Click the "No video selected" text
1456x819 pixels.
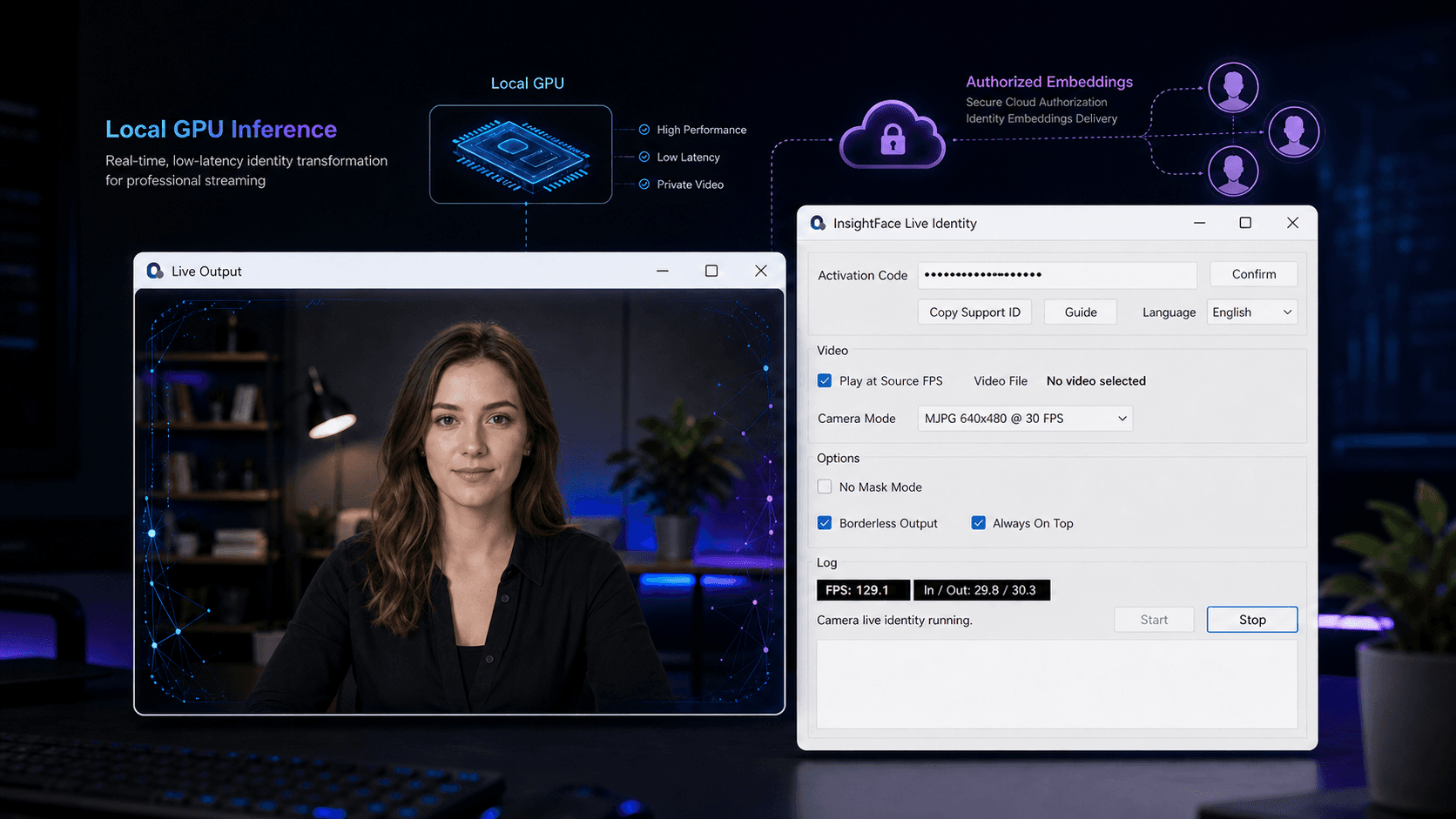[x=1096, y=381]
